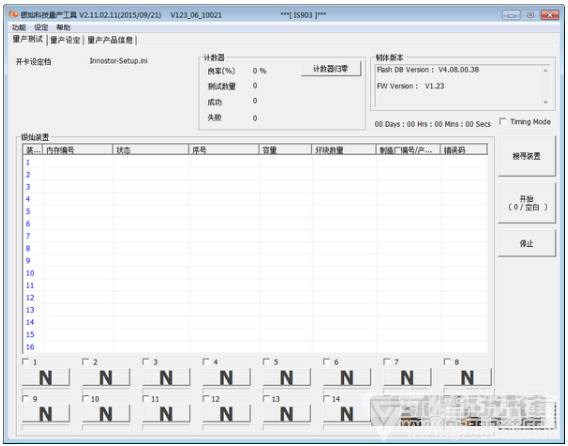Enable the Timing Mode checkbox
Viewport: 568px width, 446px height.
tap(503, 121)
